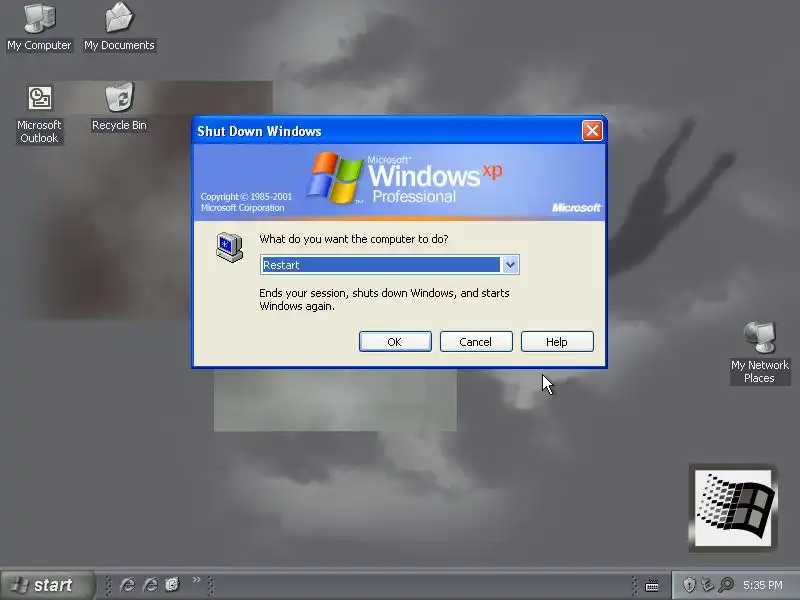This screenshot has height=600, width=800.
Task: Expand the quick launch overflow chevron
Action: [196, 580]
